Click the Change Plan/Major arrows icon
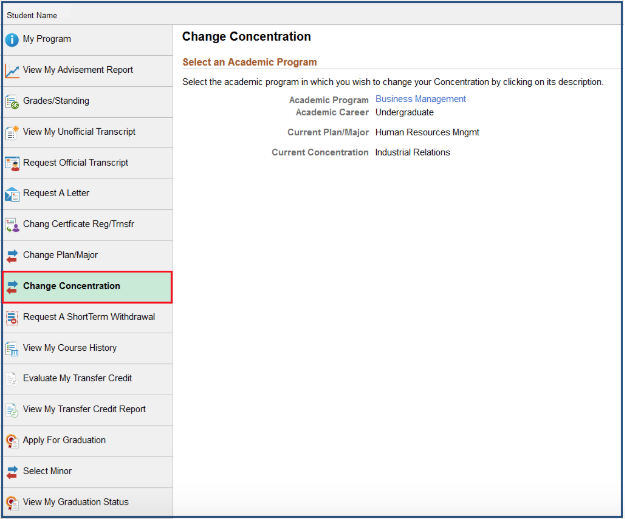 13,256
